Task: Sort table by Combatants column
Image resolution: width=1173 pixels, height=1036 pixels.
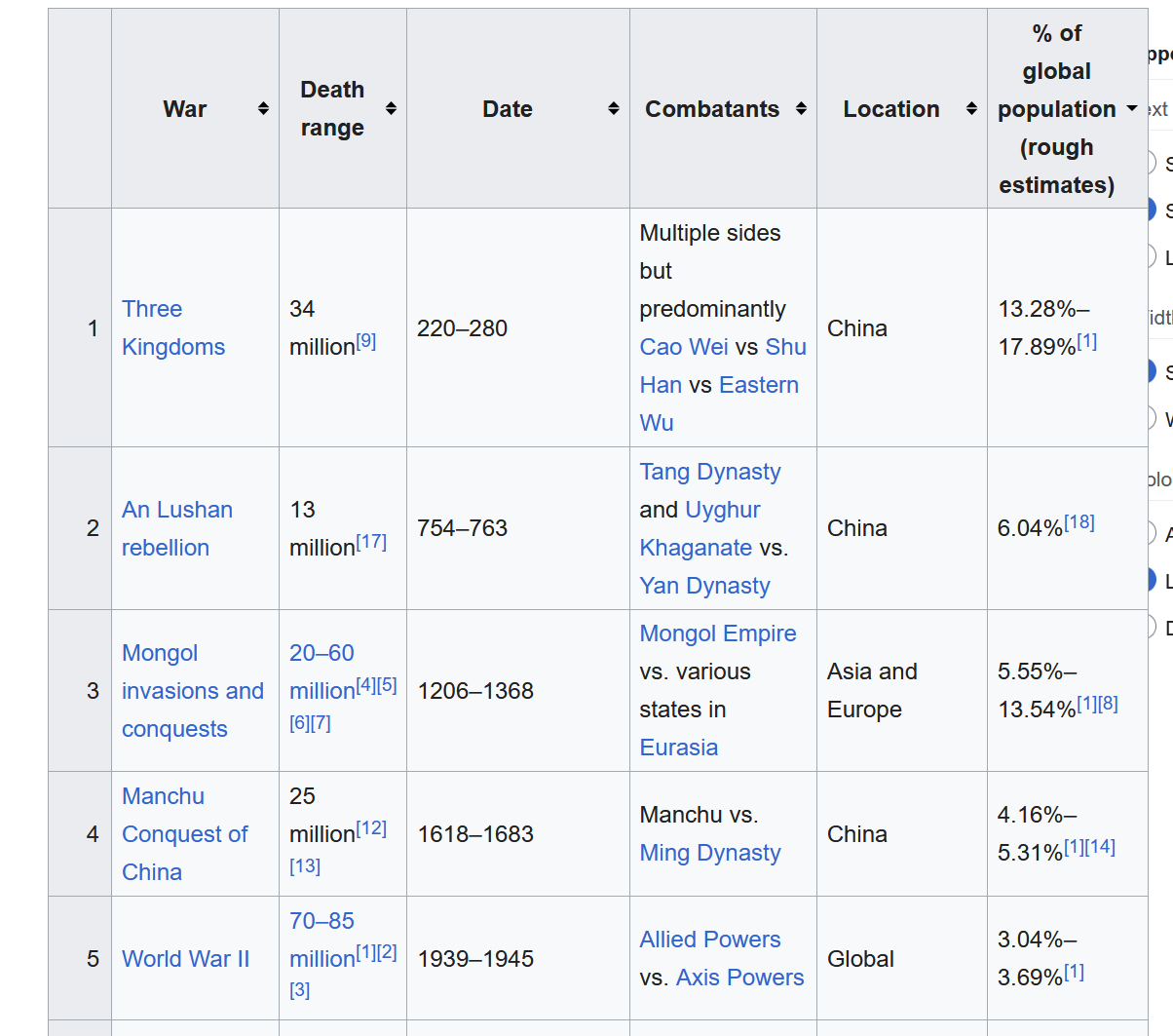Action: click(801, 109)
